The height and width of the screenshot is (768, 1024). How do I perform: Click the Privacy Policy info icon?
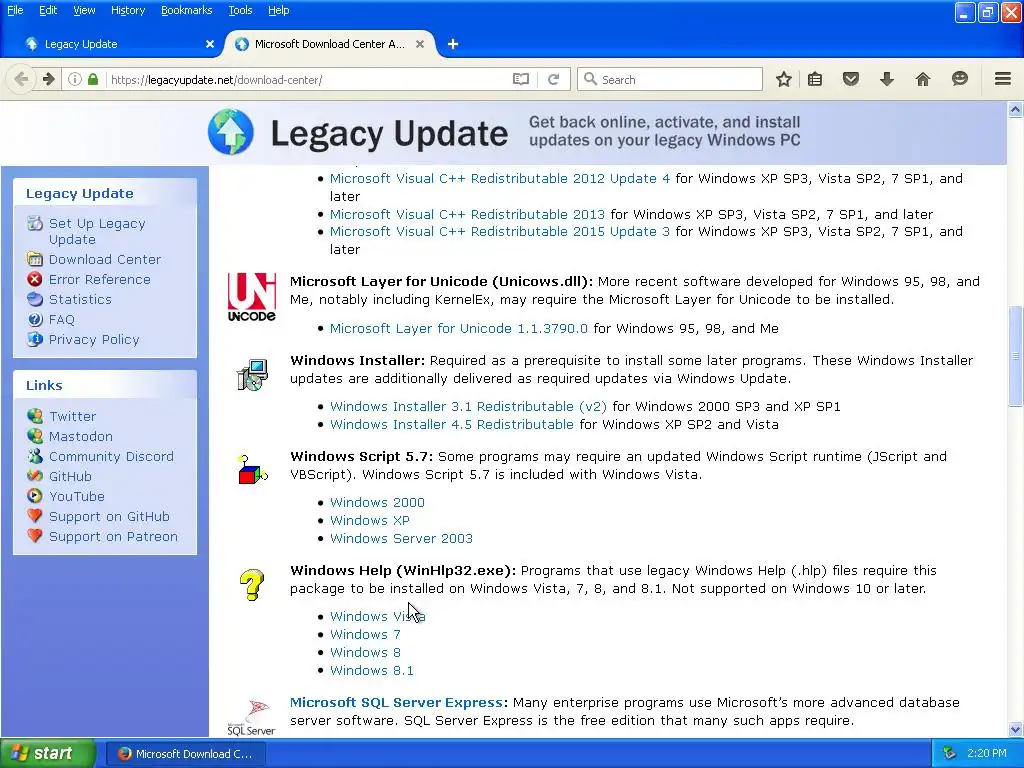coord(35,339)
